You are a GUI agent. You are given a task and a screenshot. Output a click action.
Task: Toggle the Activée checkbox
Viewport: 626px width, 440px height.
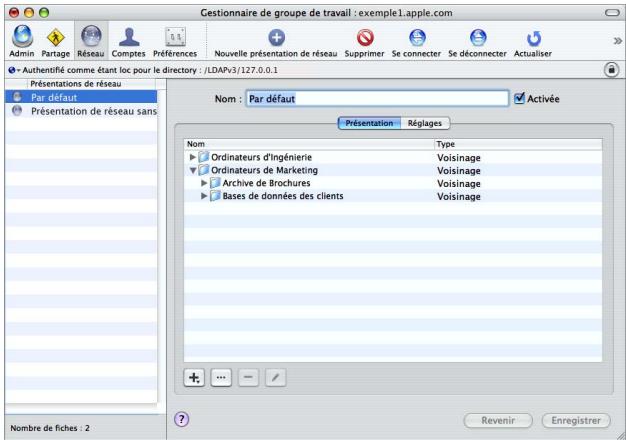[x=519, y=98]
